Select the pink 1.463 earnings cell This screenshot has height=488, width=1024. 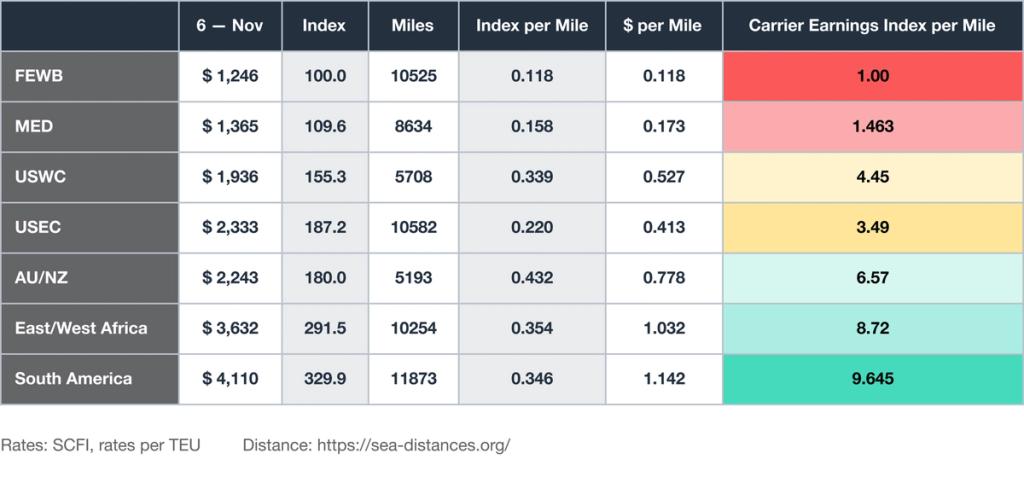click(x=872, y=126)
